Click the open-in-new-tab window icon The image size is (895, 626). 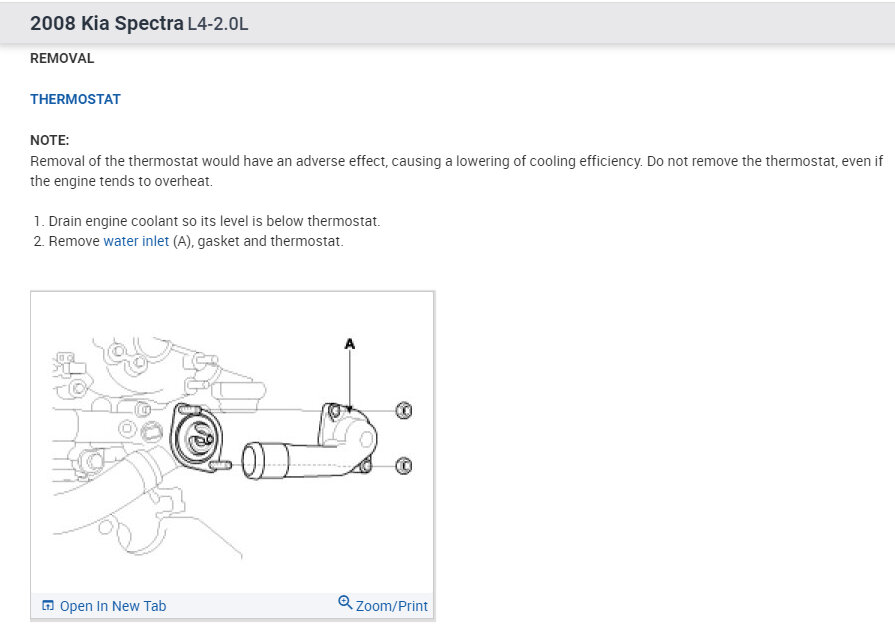point(48,605)
